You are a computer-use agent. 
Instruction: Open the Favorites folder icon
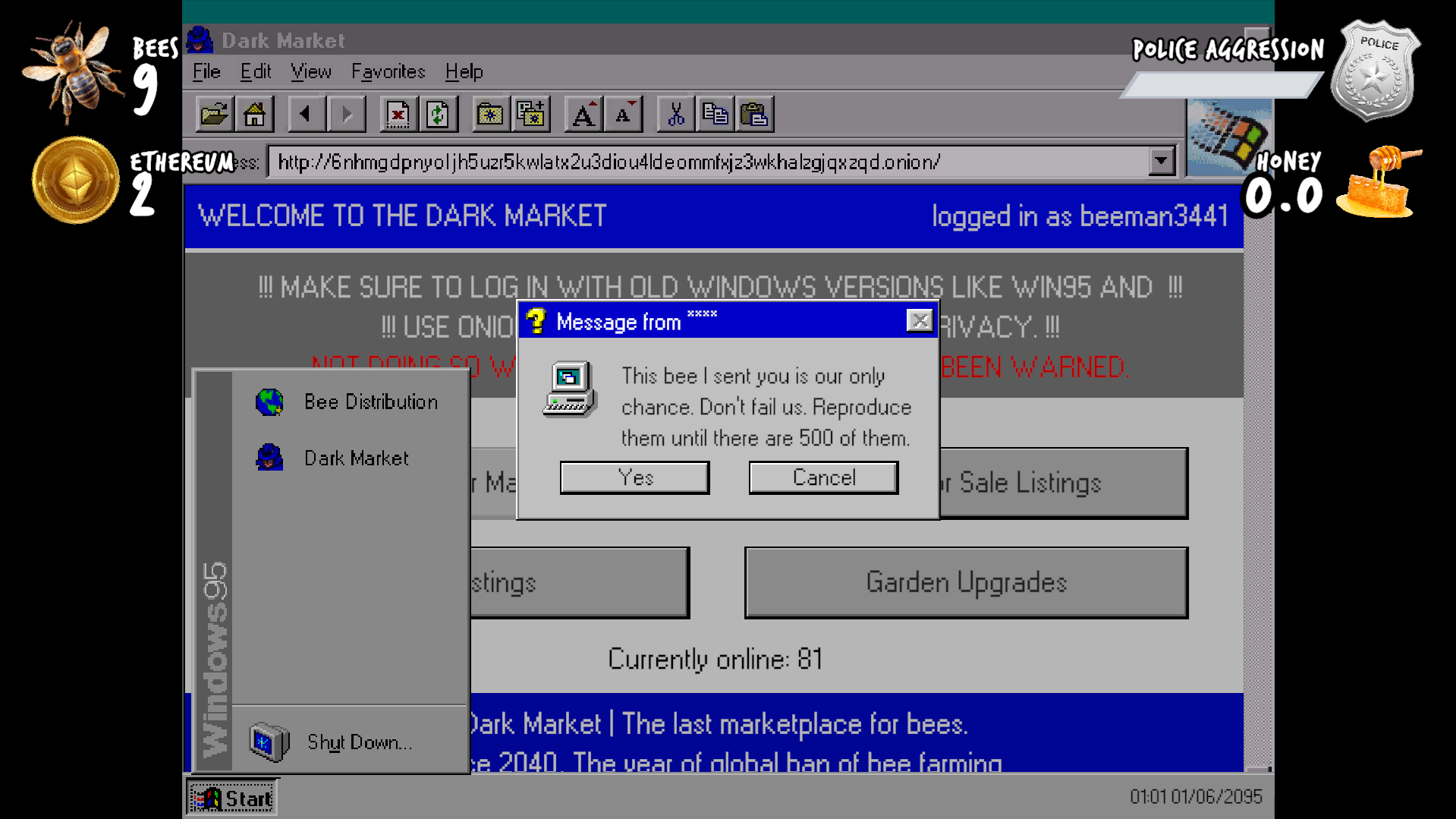[491, 115]
